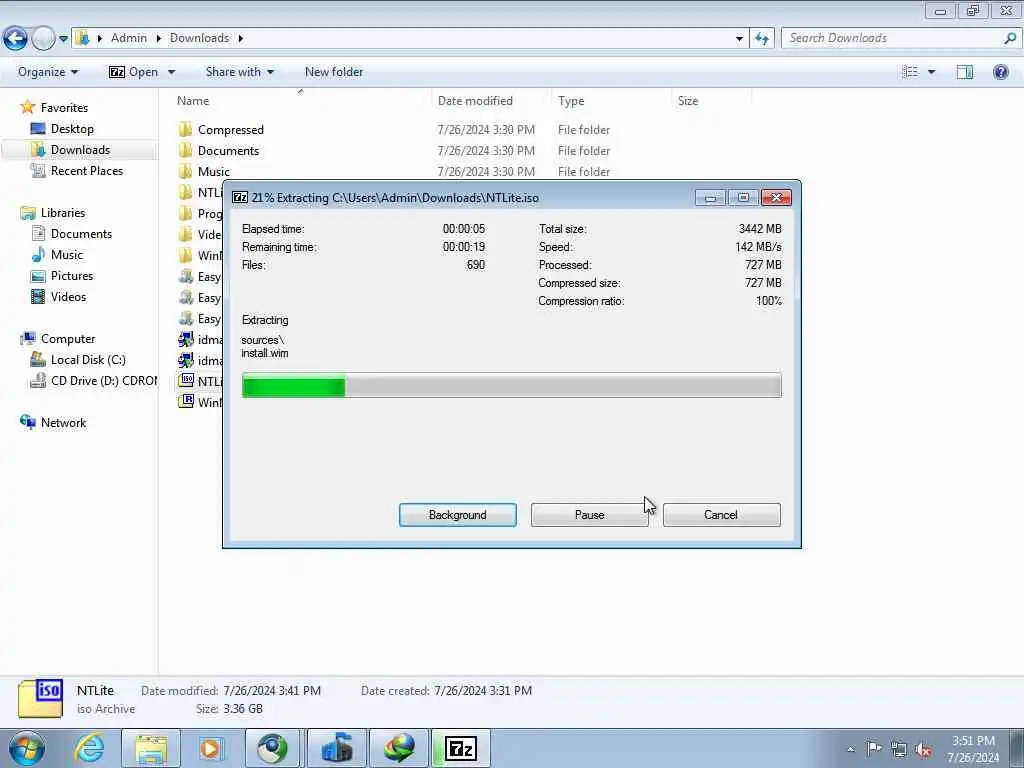The height and width of the screenshot is (768, 1024).
Task: Open Windows Media Player taskbar icon
Action: (211, 748)
